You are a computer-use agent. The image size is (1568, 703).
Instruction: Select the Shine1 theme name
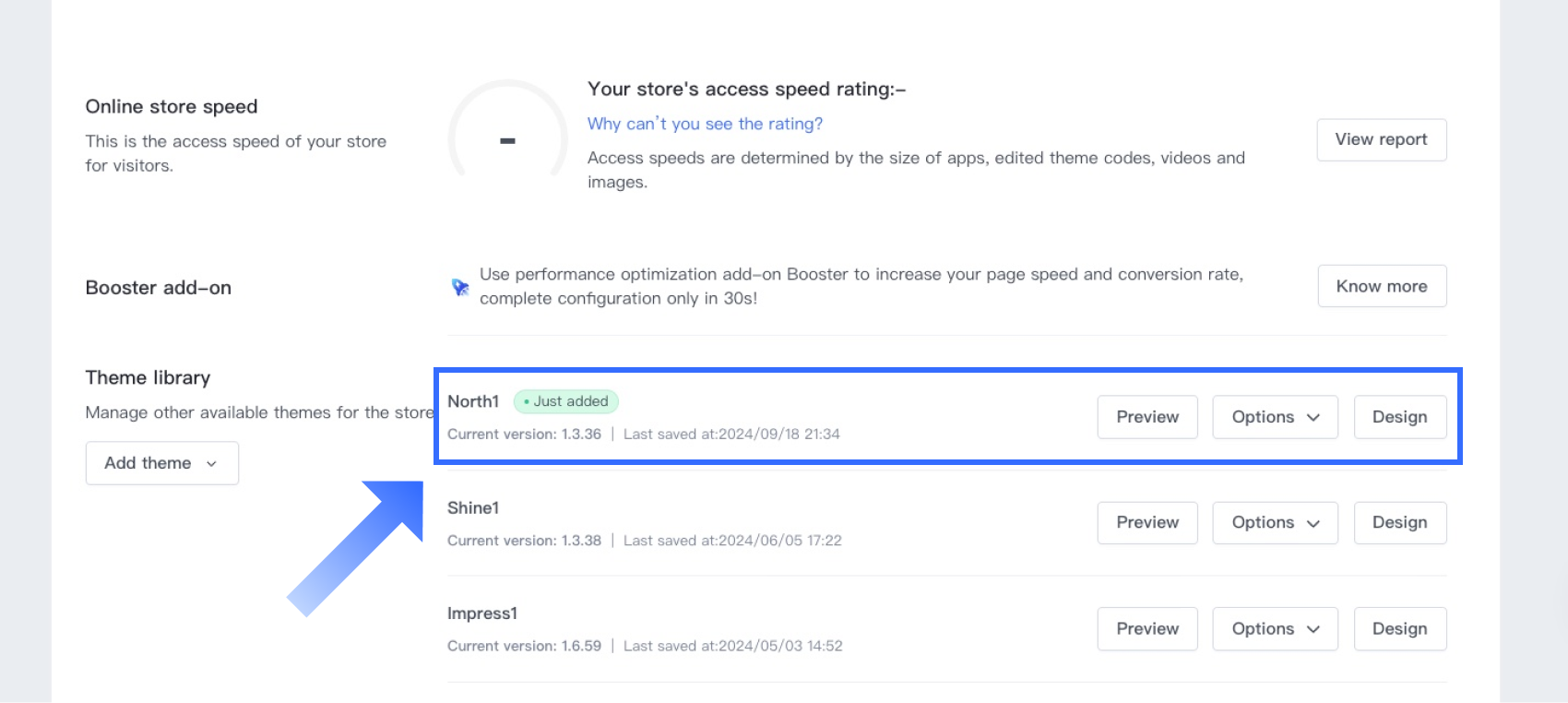[x=473, y=507]
